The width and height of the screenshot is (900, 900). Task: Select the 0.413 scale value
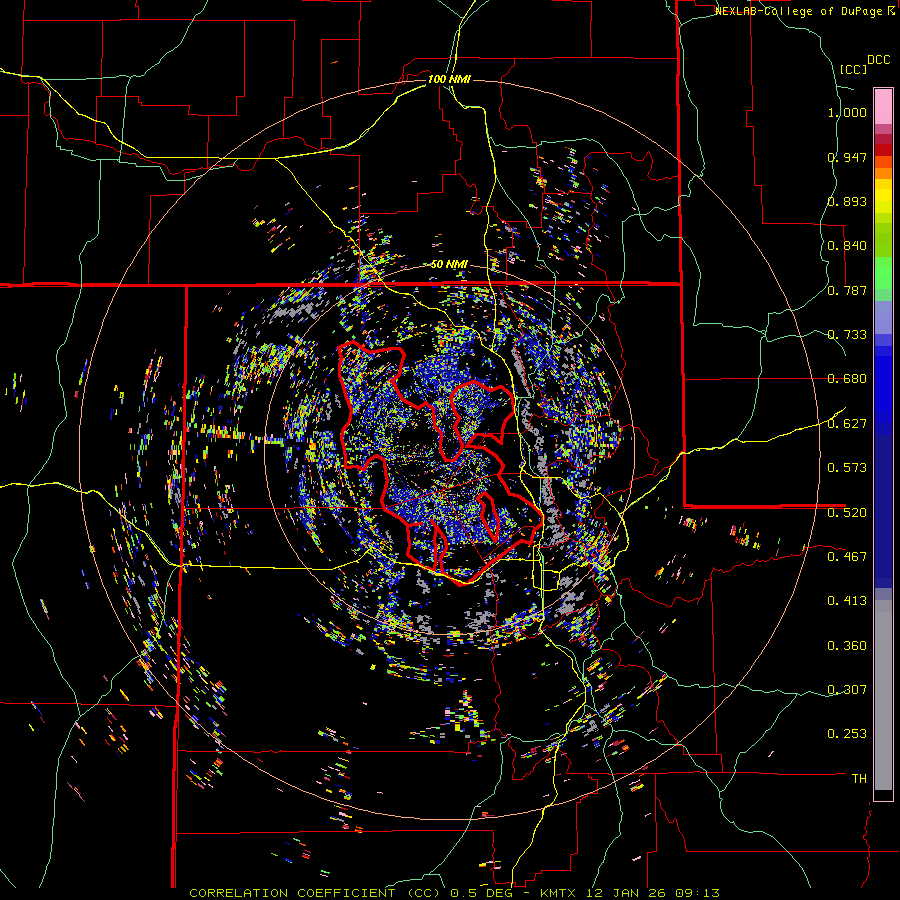[x=847, y=601]
